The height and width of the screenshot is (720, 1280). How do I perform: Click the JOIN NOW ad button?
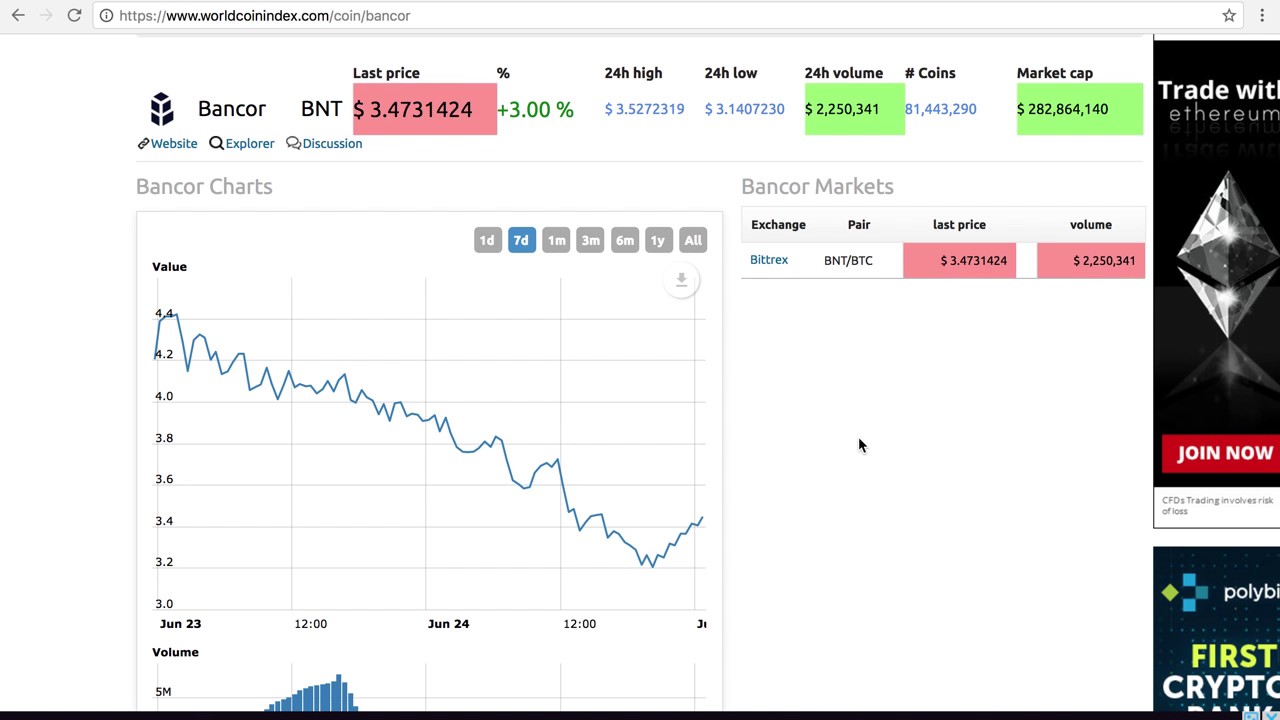[x=1221, y=453]
